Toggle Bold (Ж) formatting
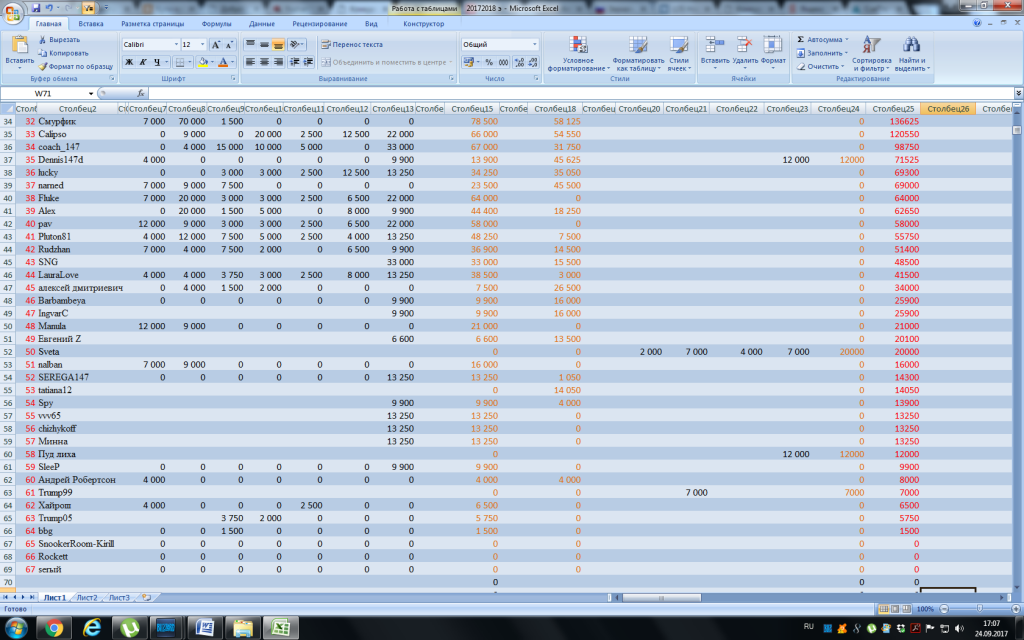The image size is (1024, 640). (129, 62)
